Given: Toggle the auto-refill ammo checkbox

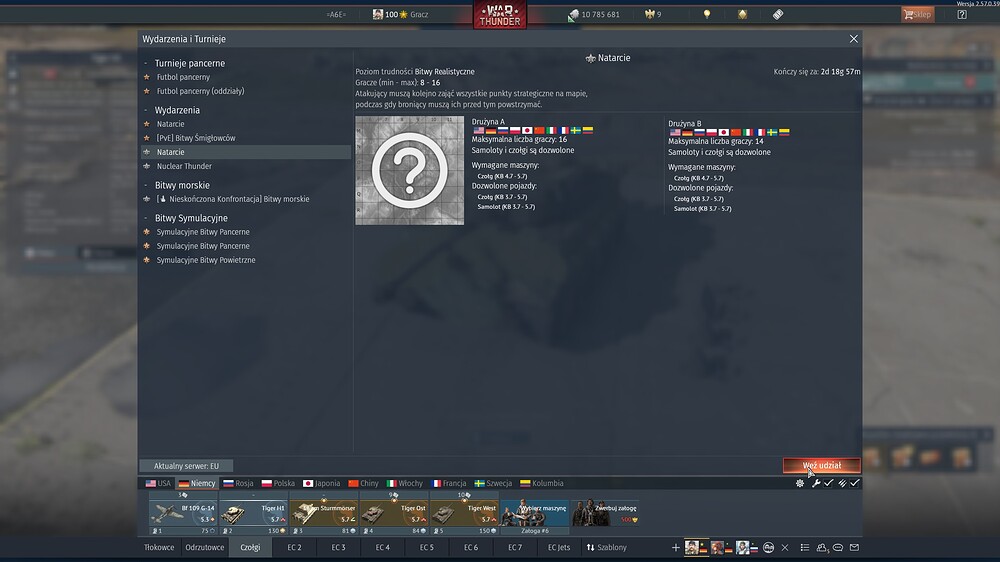Looking at the screenshot, I should [x=855, y=484].
